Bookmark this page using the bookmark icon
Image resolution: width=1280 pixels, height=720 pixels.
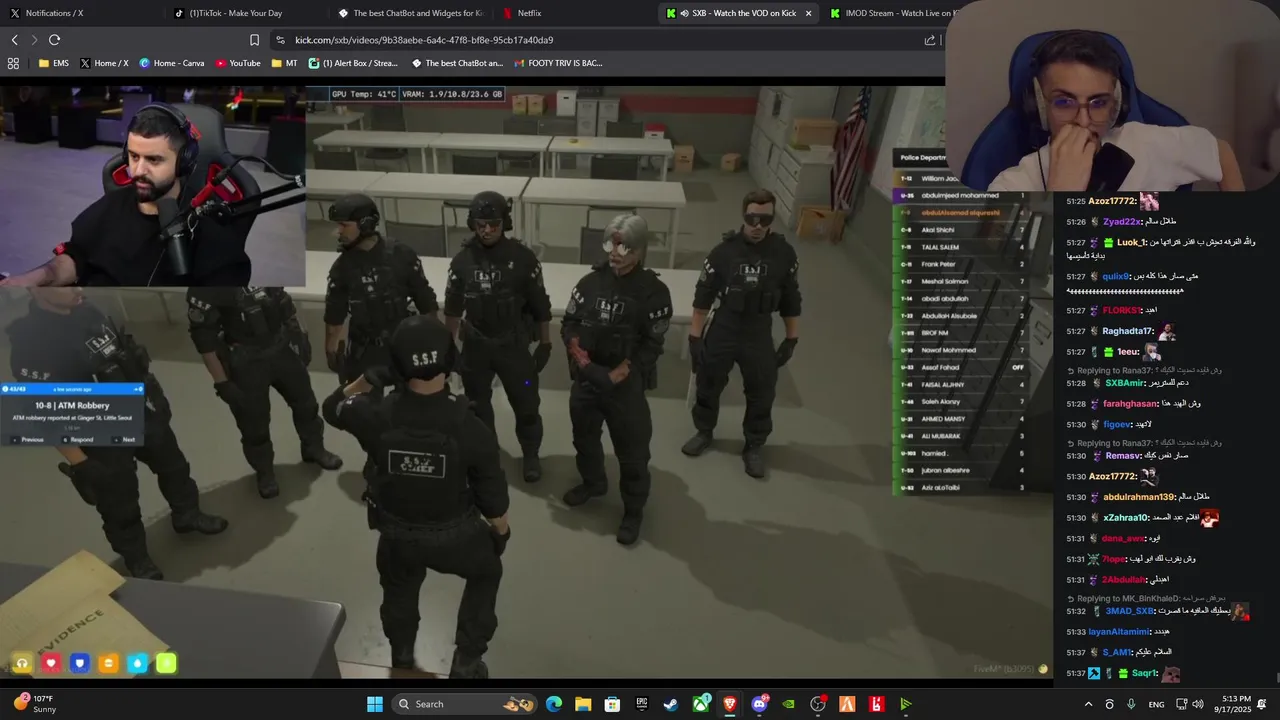254,40
